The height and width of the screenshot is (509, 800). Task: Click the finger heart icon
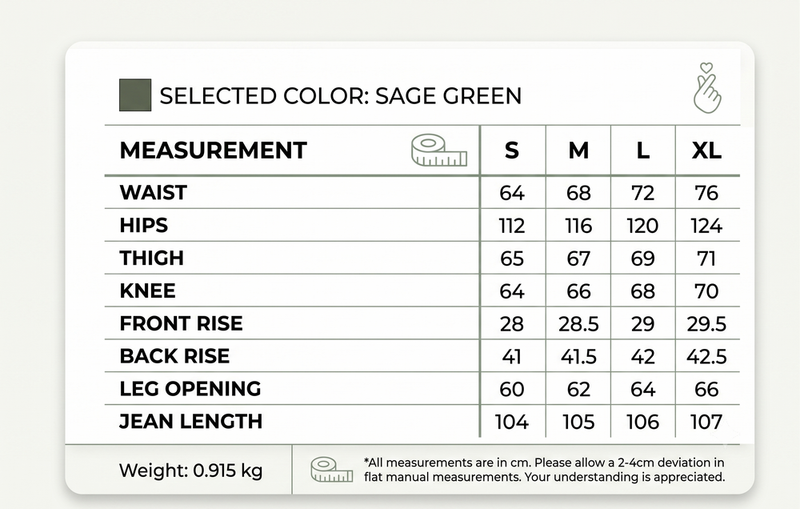tap(708, 88)
